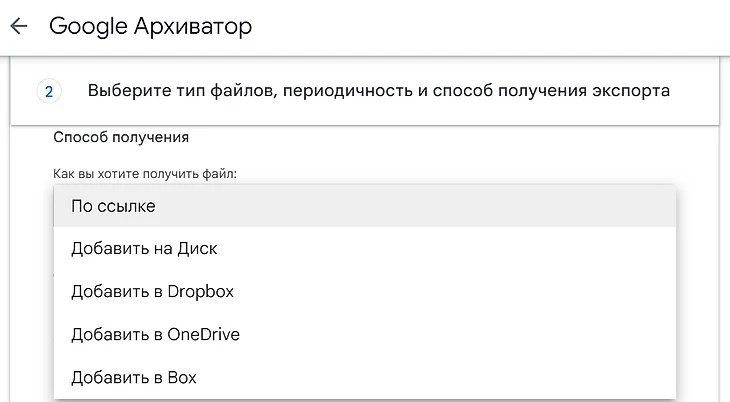Use Box cloud storage for export

[x=134, y=377]
